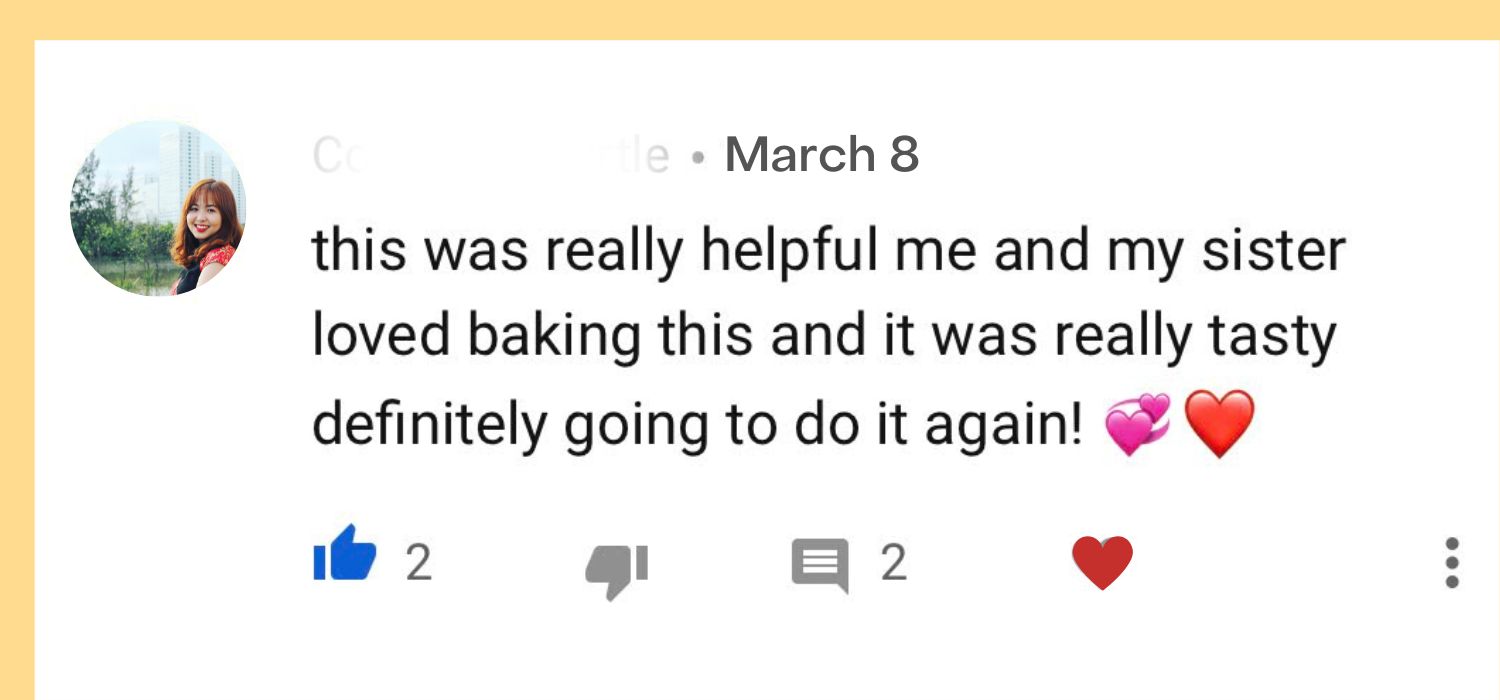The height and width of the screenshot is (700, 1500).
Task: Open replies via the speech bubble icon
Action: tap(820, 564)
